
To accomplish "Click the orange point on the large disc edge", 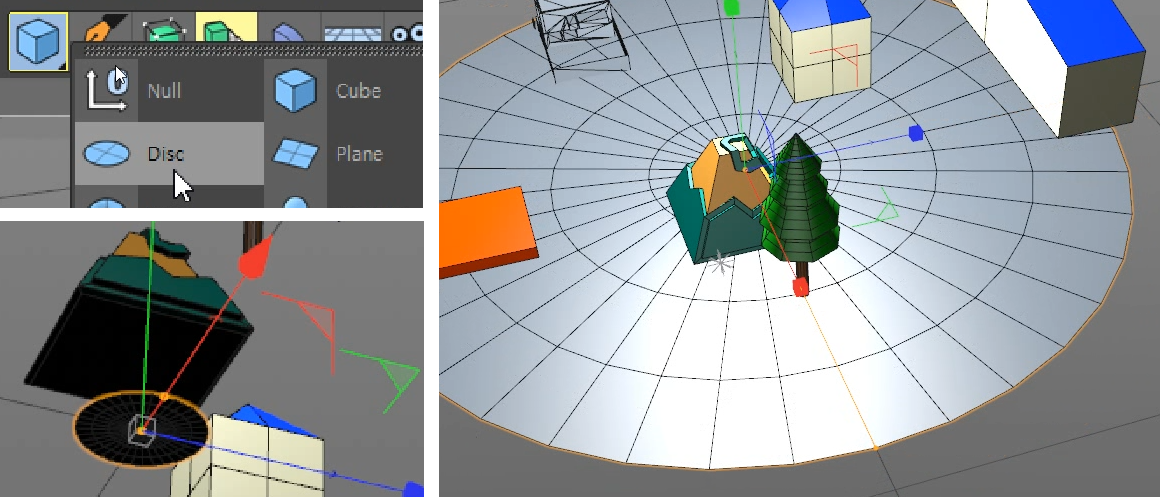I will pos(876,448).
